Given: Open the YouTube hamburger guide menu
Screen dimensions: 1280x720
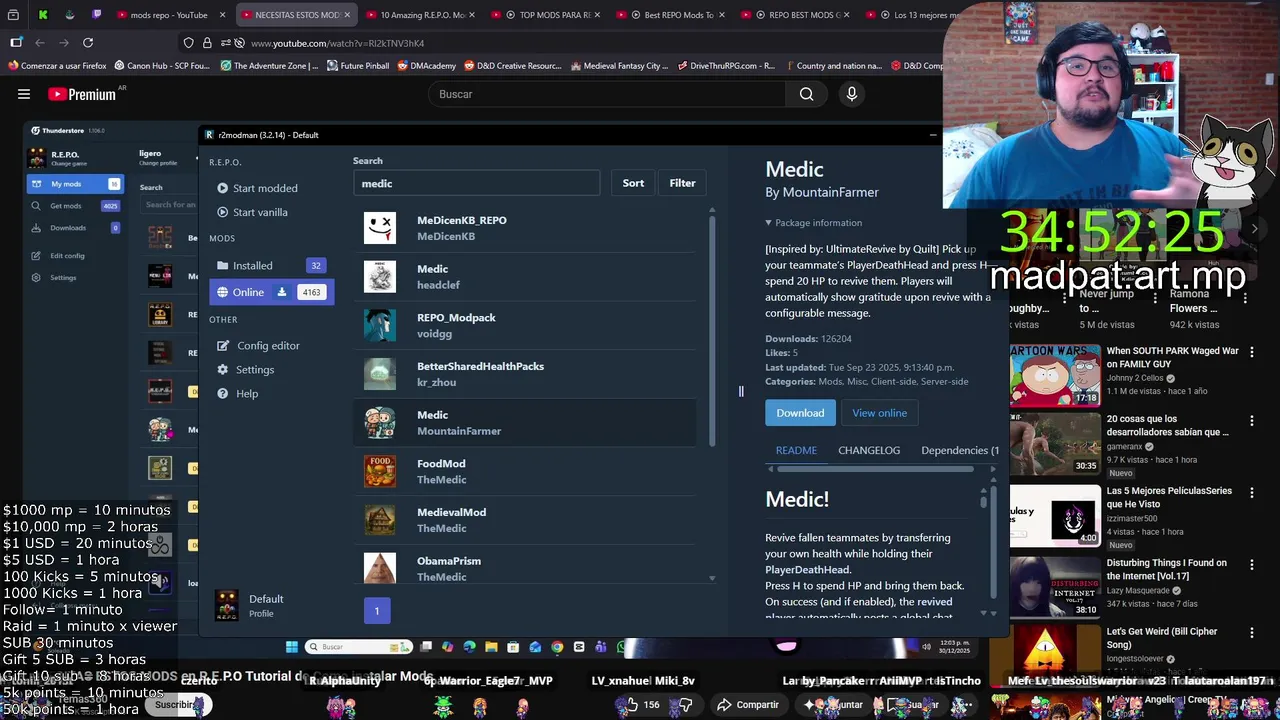Looking at the screenshot, I should (24, 94).
